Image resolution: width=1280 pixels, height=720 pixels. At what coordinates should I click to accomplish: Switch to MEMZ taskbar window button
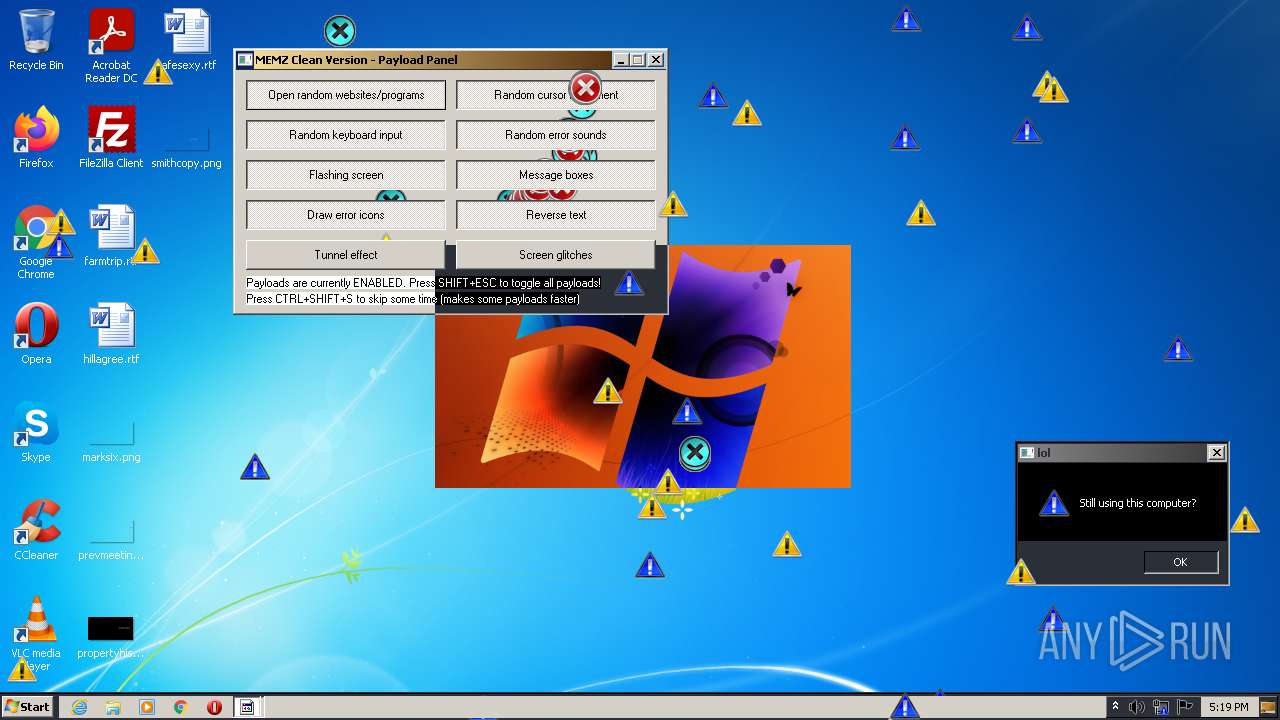pos(247,707)
